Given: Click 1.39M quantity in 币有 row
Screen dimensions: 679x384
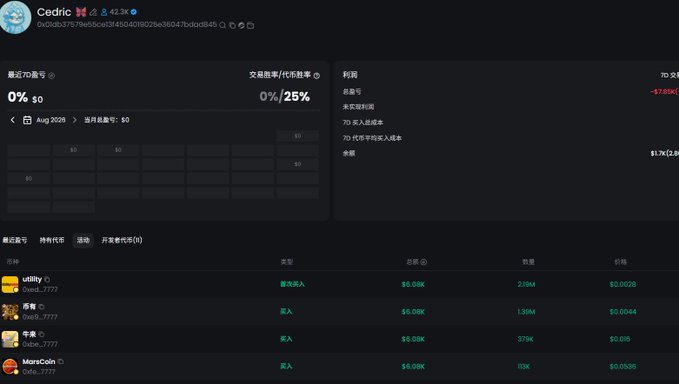Looking at the screenshot, I should click(526, 312).
